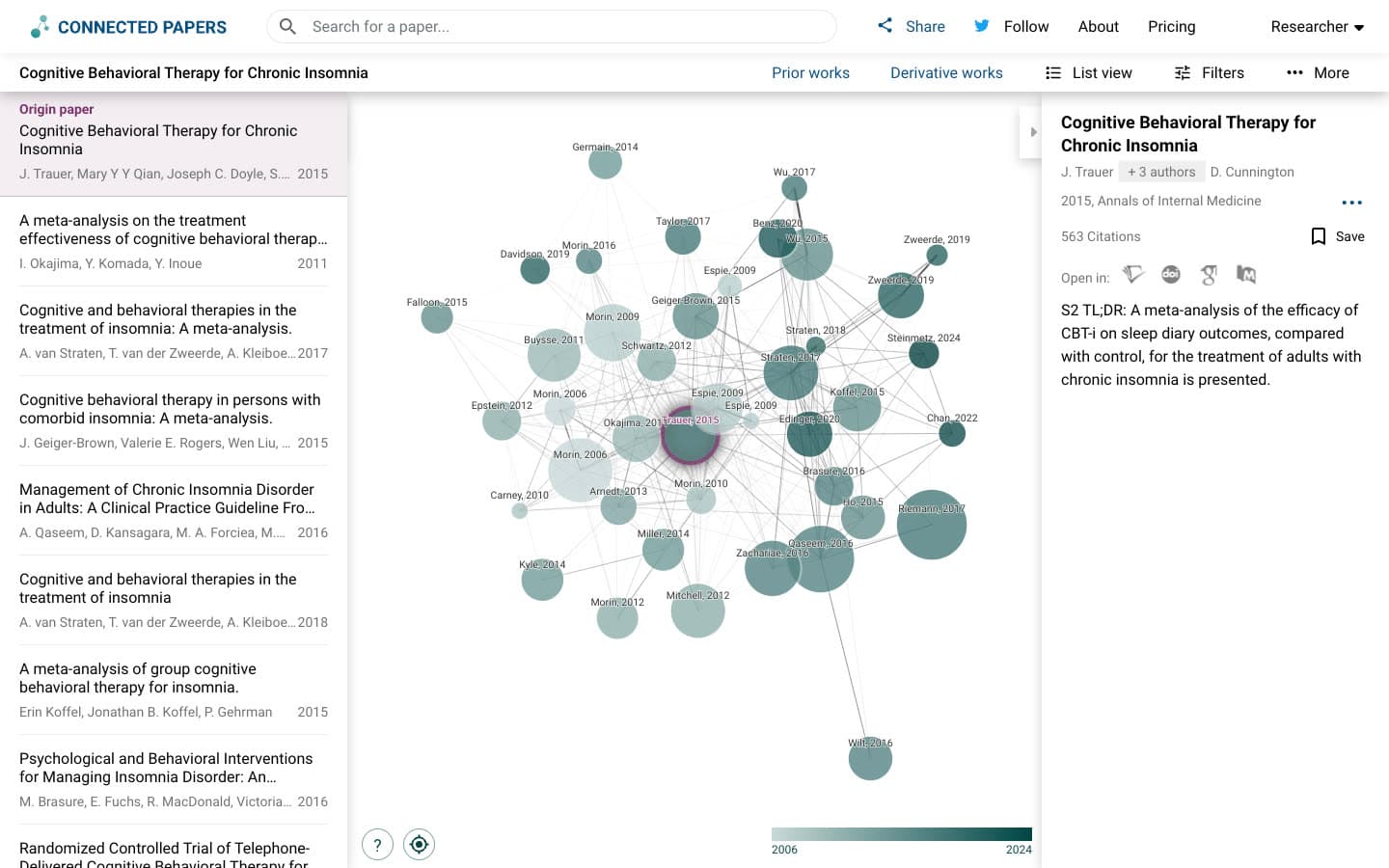Select the Origin paper entry in list
Viewport: 1389px width, 868px height.
(174, 145)
